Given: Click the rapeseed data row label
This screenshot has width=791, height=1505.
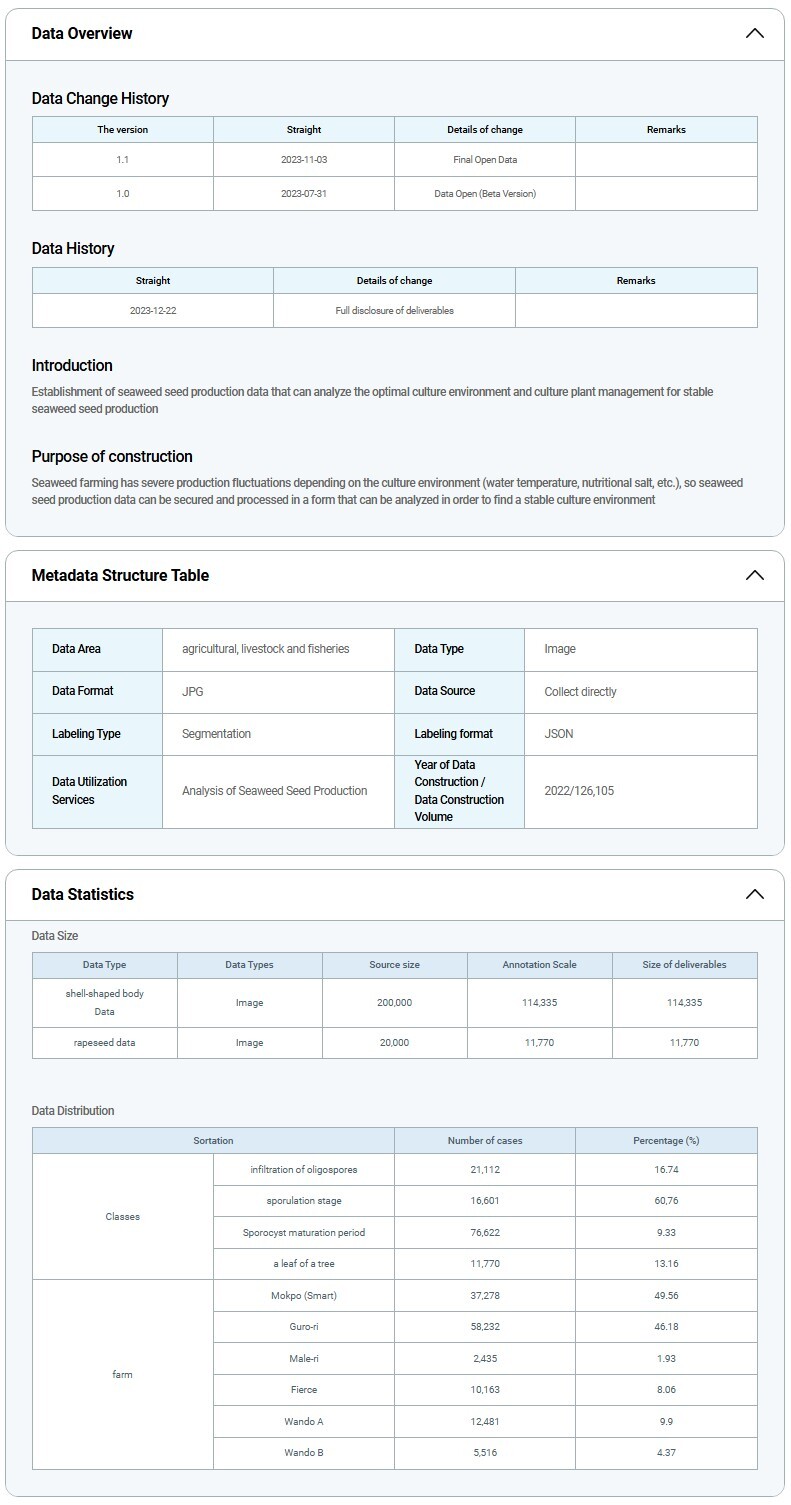Looking at the screenshot, I should point(104,1042).
